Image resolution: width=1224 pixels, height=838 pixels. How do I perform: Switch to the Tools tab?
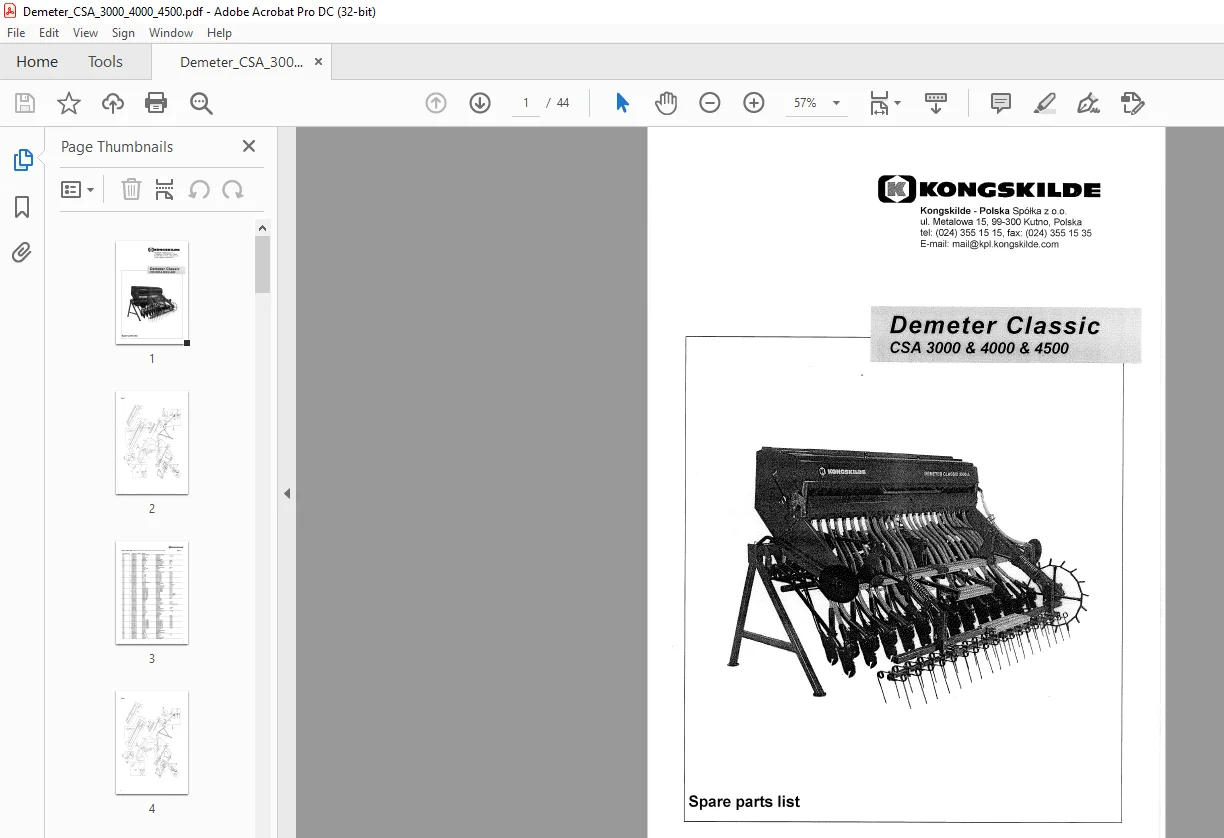(x=105, y=62)
